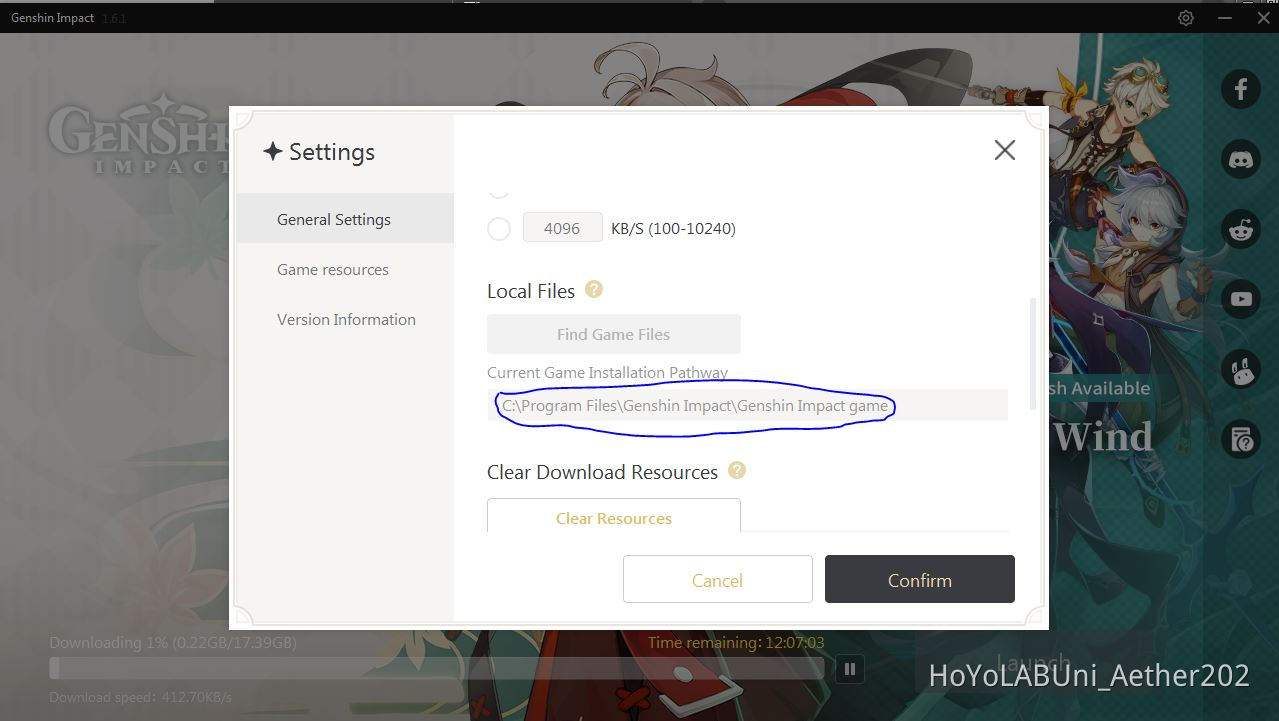Open the Facebook social icon
1279x721 pixels.
click(x=1241, y=88)
